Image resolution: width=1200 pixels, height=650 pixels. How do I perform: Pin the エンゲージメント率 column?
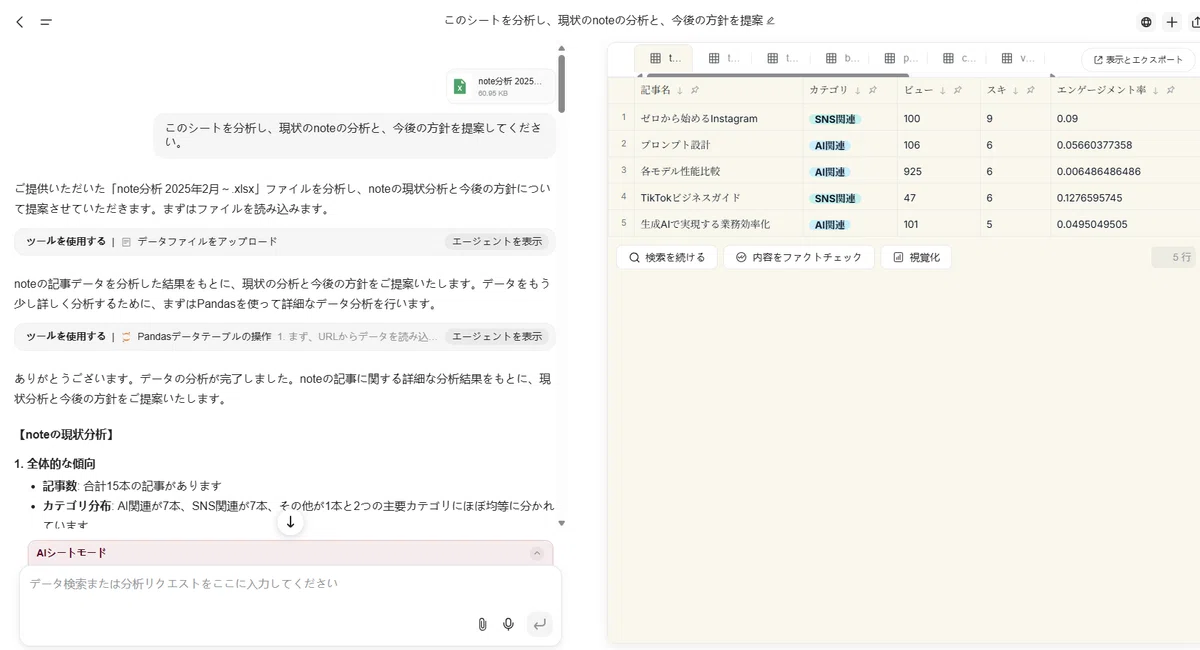click(x=1171, y=90)
